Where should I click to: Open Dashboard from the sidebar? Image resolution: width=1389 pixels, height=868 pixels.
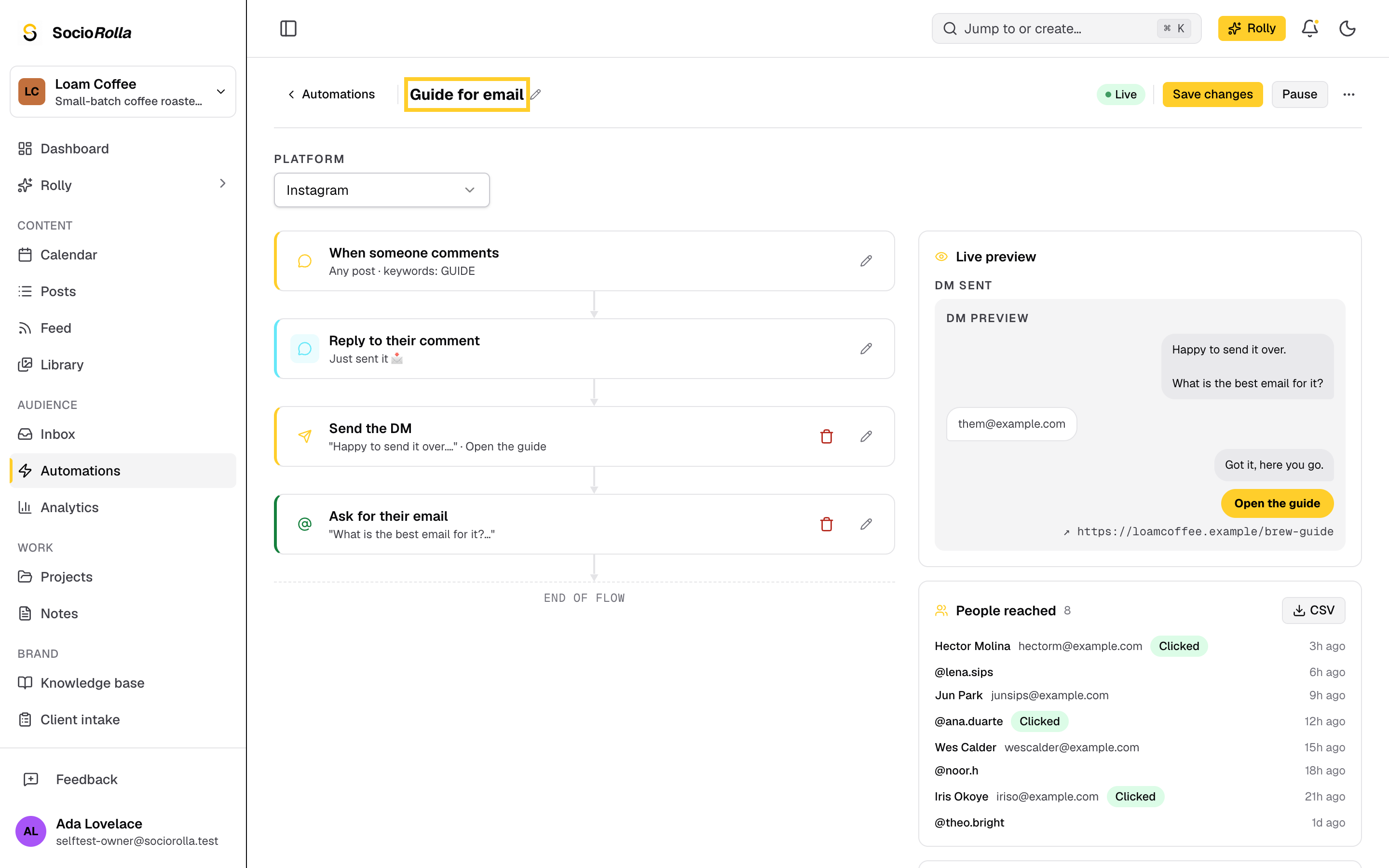click(123, 149)
